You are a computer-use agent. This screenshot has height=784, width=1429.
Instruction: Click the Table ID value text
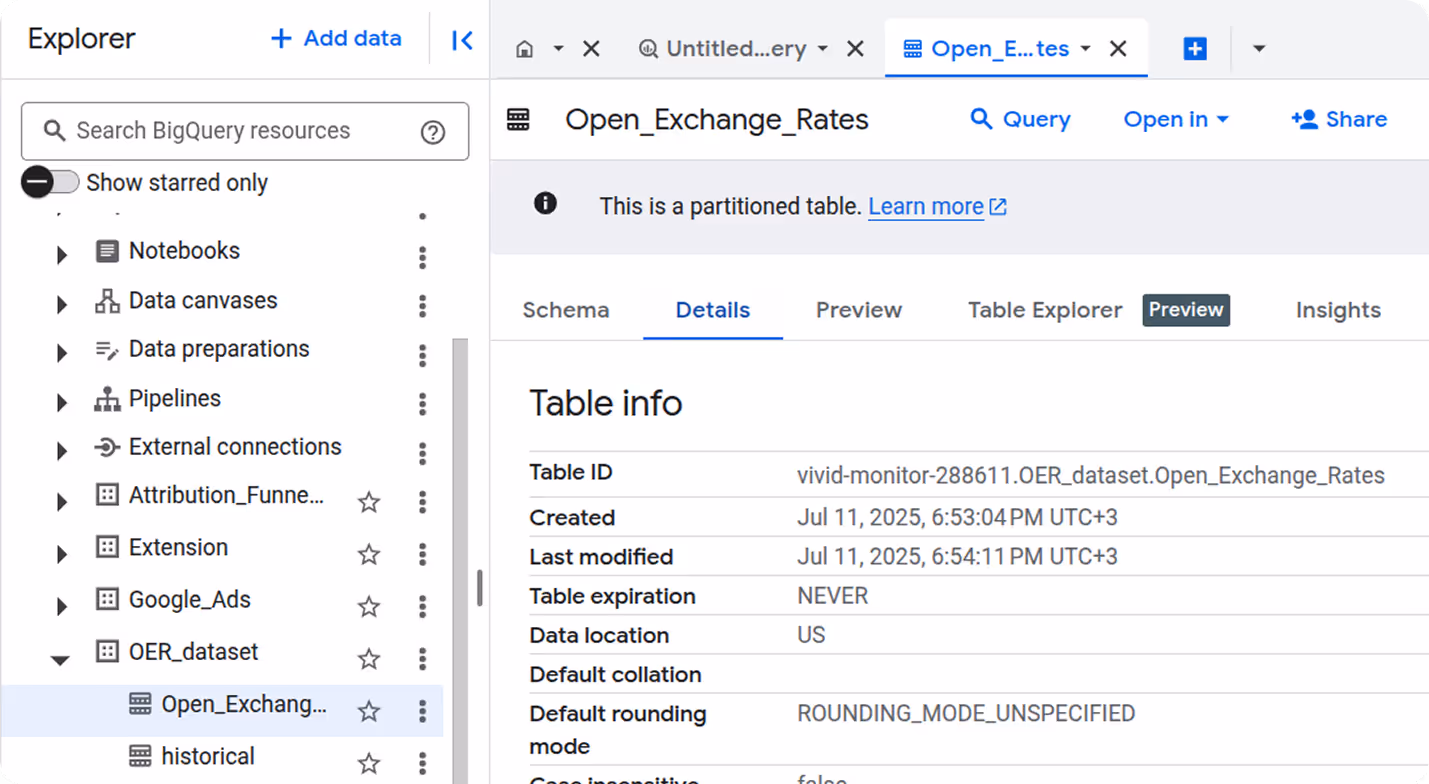(x=1091, y=476)
